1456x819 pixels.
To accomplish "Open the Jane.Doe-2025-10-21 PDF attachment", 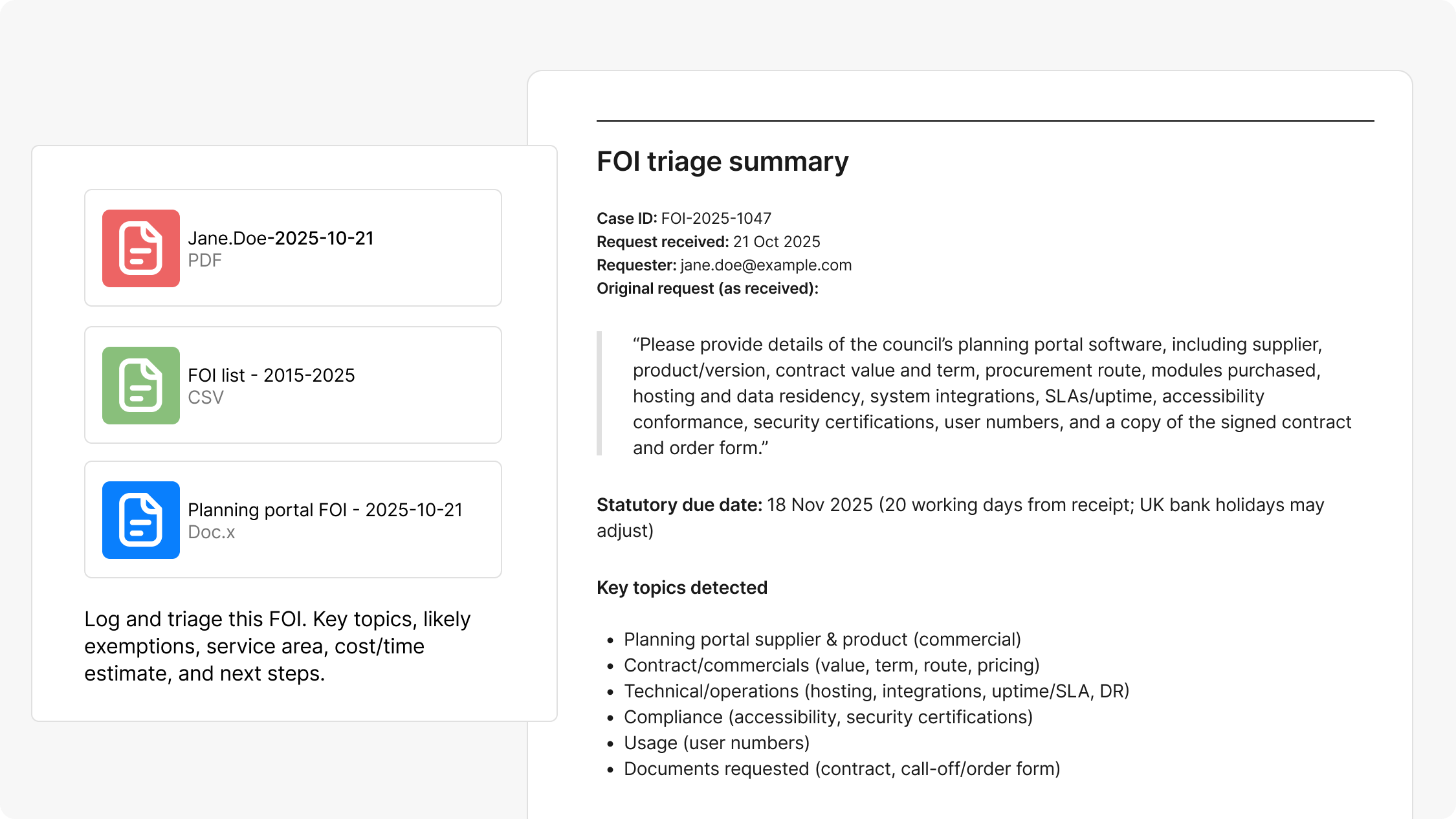I will [281, 239].
